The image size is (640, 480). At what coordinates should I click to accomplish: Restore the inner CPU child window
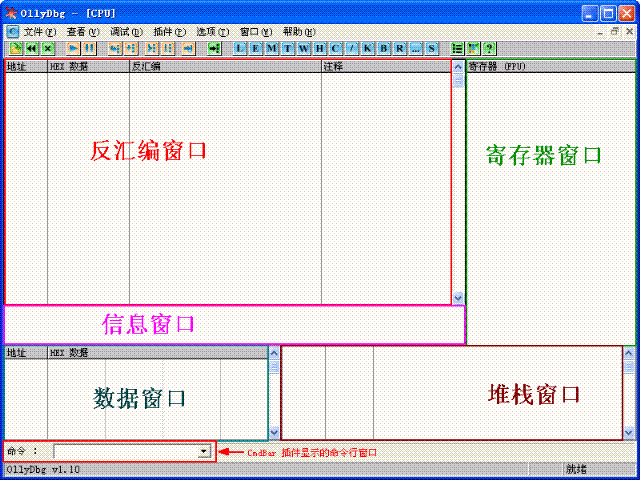pyautogui.click(x=615, y=31)
